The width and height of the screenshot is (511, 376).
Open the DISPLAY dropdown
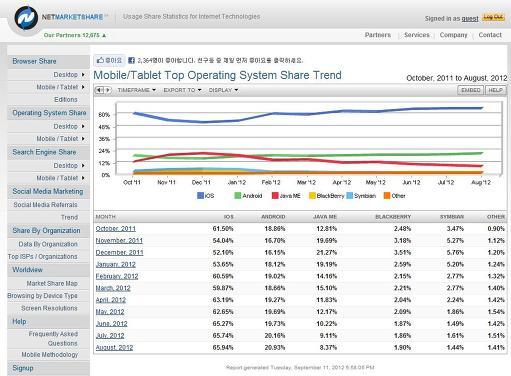click(x=223, y=90)
